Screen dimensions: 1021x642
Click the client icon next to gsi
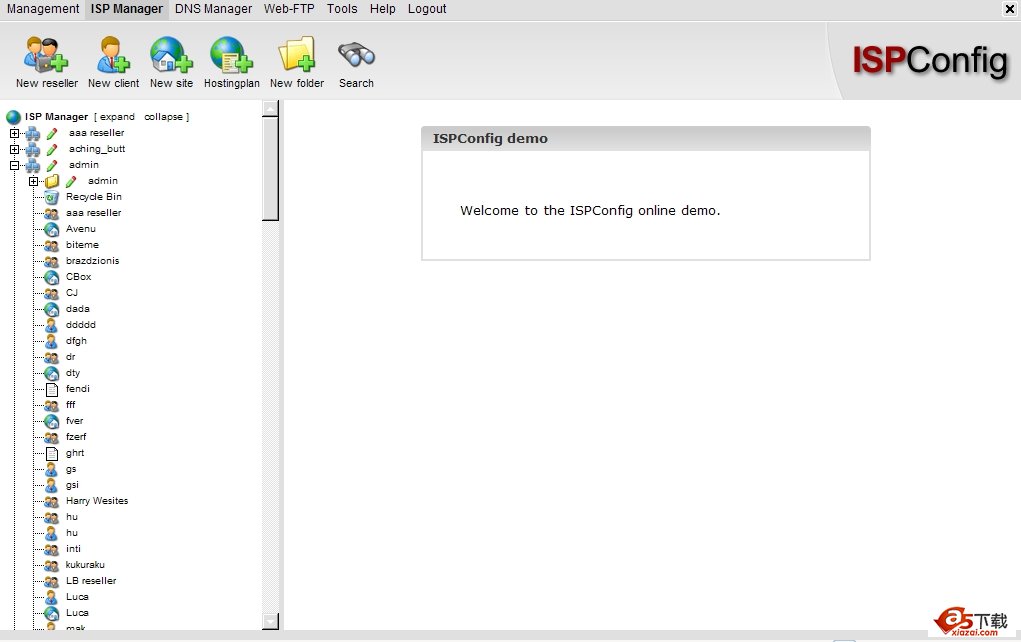pyautogui.click(x=51, y=485)
